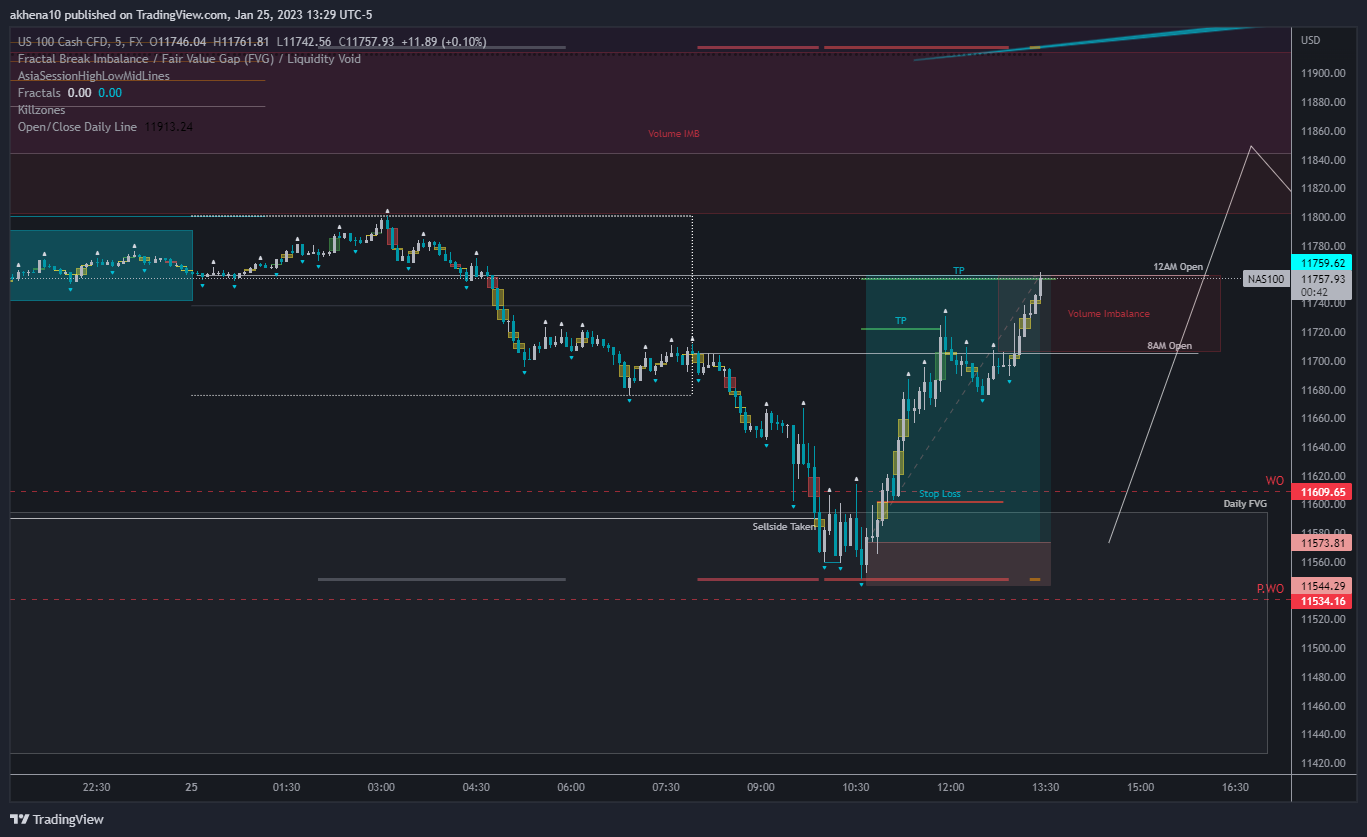
Task: Select the 25 date label on time axis
Action: pyautogui.click(x=191, y=787)
